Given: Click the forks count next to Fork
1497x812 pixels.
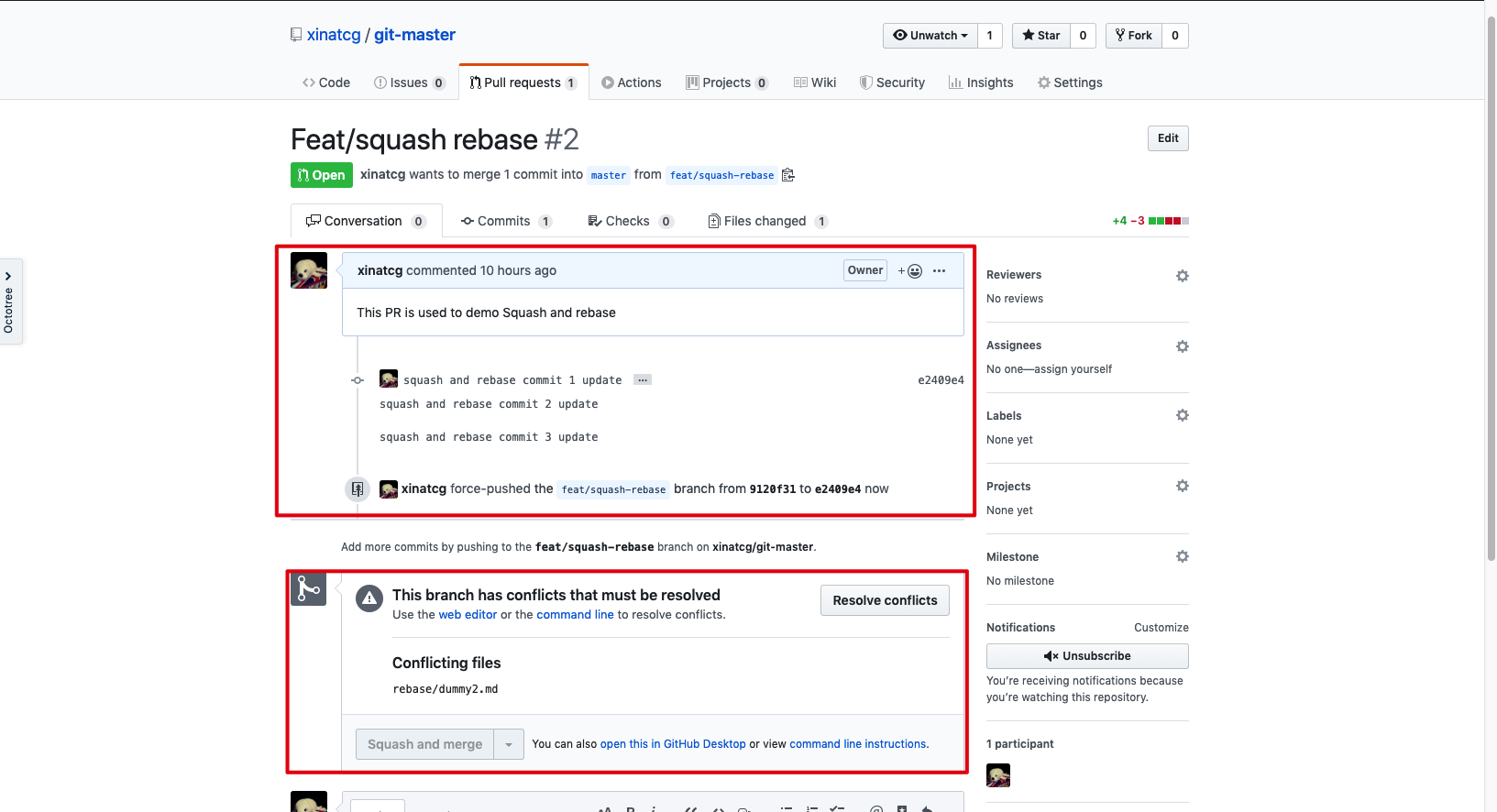Looking at the screenshot, I should point(1175,36).
